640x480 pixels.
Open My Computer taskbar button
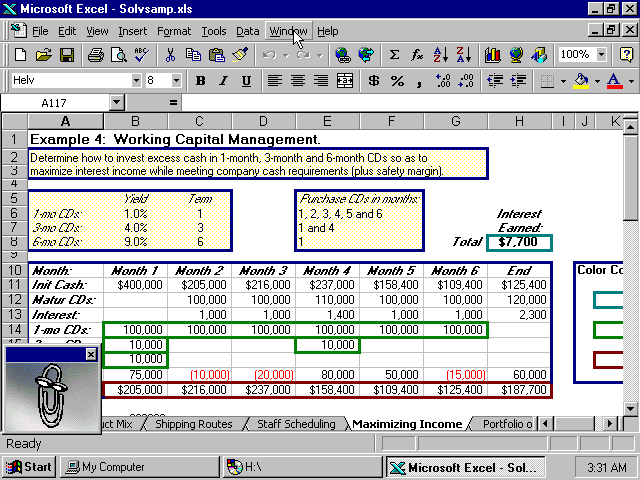[x=110, y=467]
